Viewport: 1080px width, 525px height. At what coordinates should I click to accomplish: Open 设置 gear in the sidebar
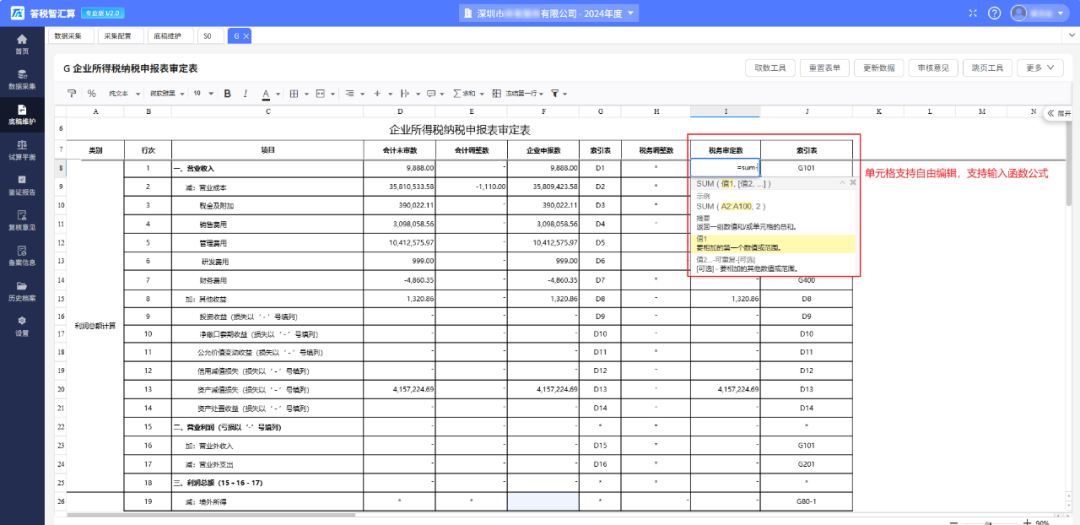pos(22,326)
